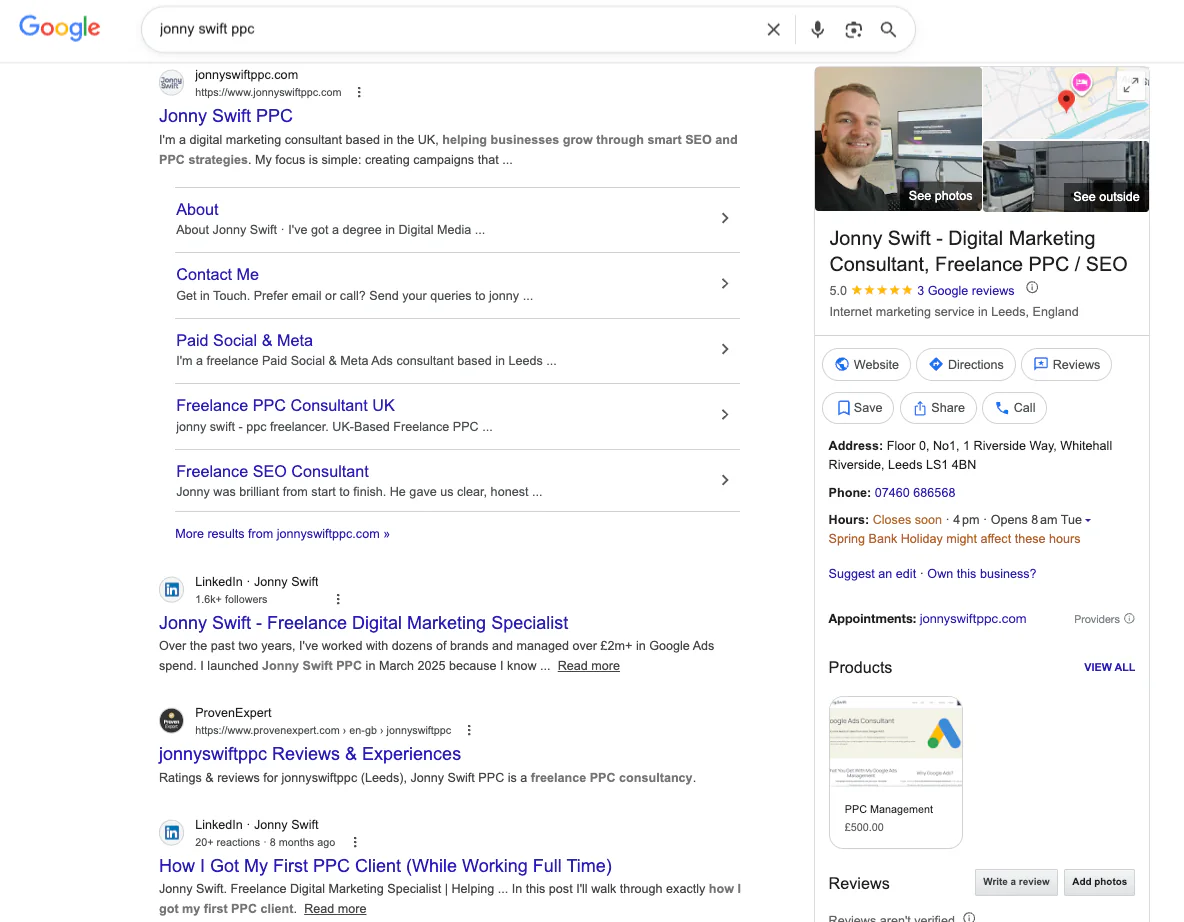This screenshot has width=1184, height=922.
Task: Expand the map with the expand arrows icon
Action: coord(1130,85)
